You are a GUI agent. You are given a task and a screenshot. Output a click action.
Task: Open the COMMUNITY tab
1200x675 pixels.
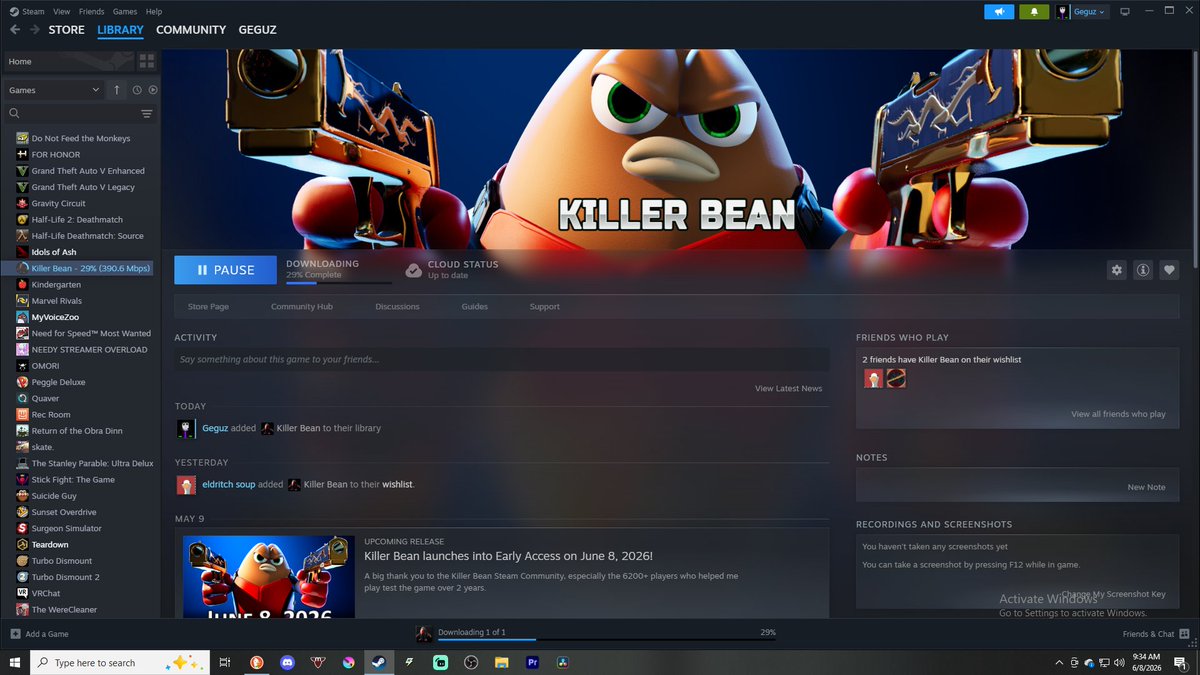(x=191, y=30)
